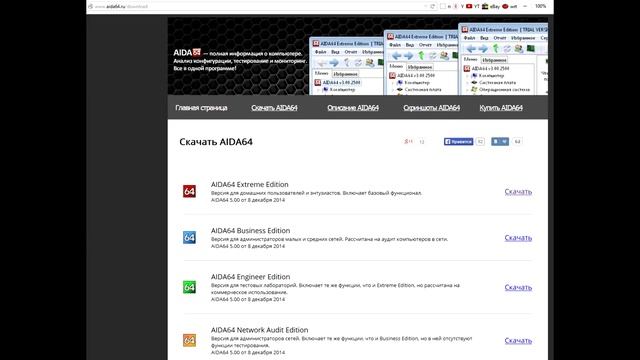
Task: Click Скачать for AIDA64 Engineer Edition
Action: click(x=518, y=287)
